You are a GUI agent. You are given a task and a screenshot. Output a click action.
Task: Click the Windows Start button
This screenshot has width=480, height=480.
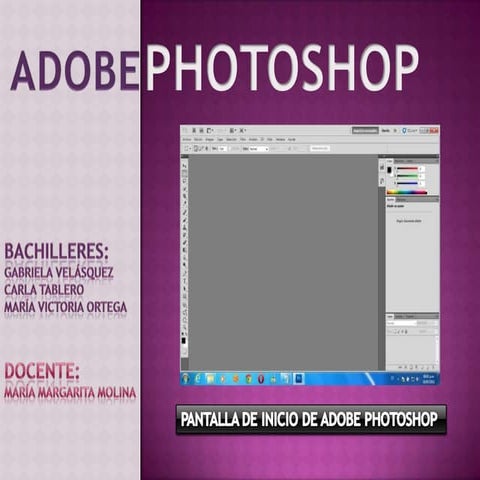[186, 379]
